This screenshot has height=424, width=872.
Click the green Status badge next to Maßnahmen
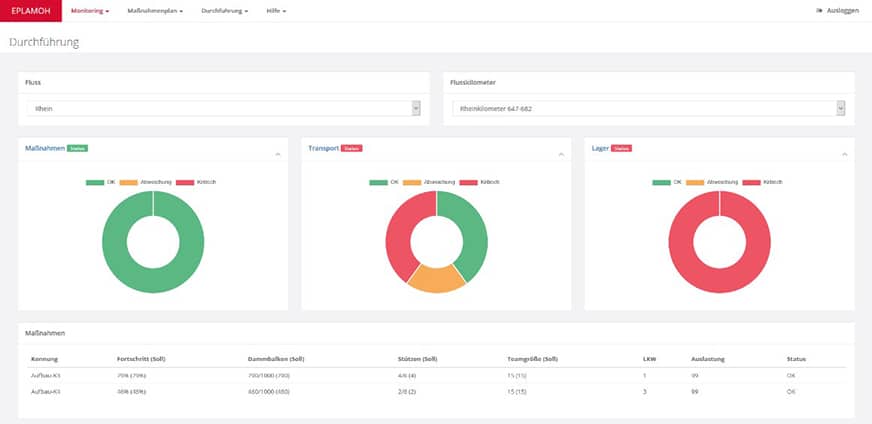pyautogui.click(x=77, y=148)
